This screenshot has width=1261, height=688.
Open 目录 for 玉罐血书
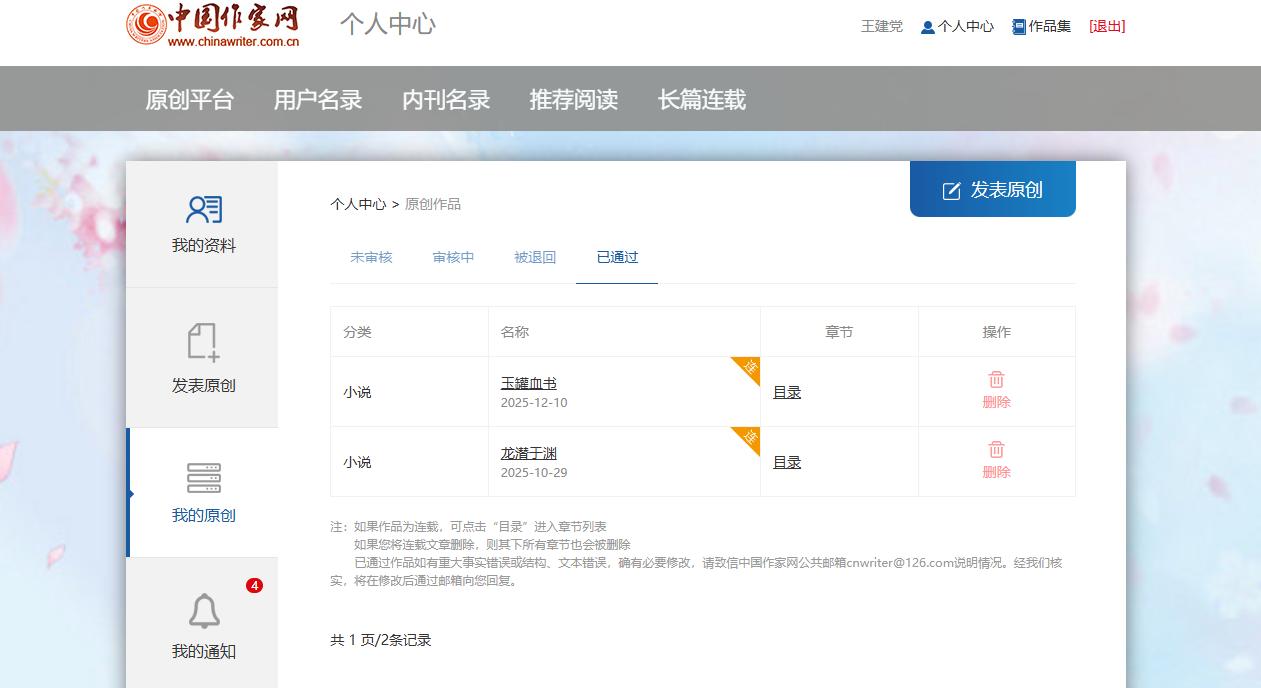point(787,392)
